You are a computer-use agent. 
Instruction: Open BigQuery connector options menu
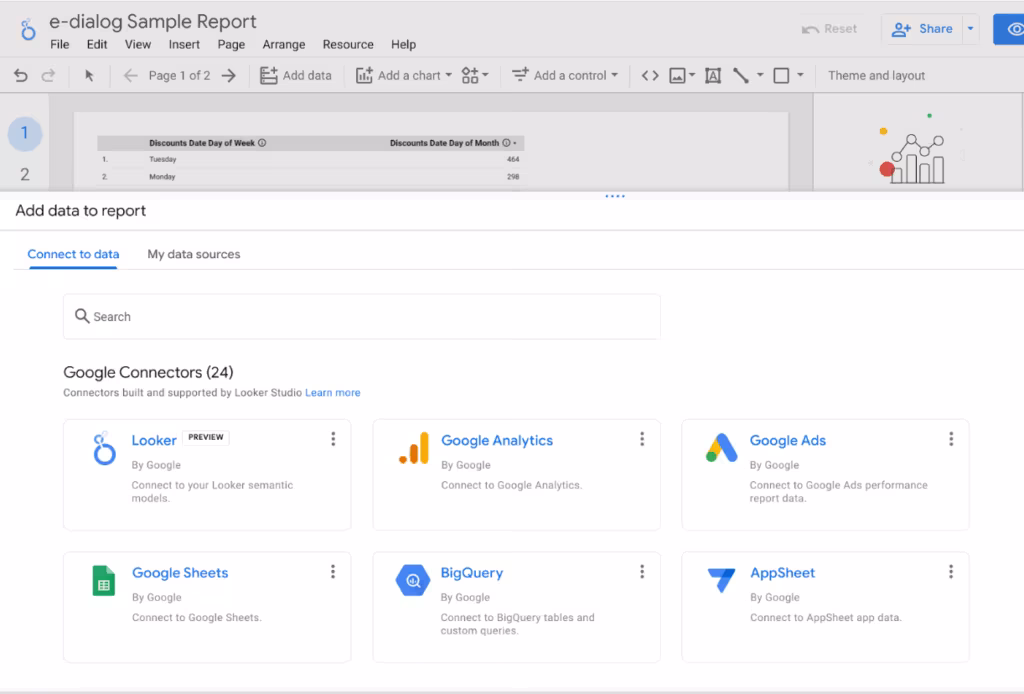(x=642, y=572)
